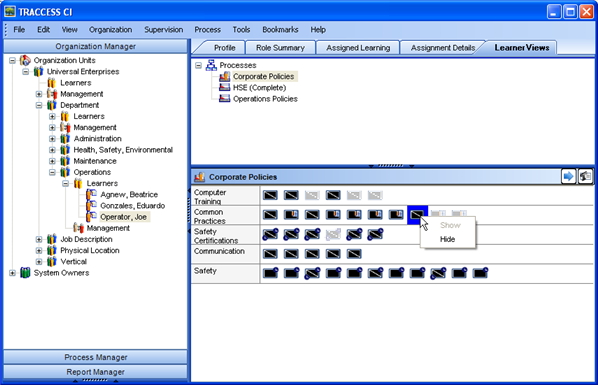The image size is (598, 385).
Task: Click the Organization Units root icon
Action: coord(25,60)
